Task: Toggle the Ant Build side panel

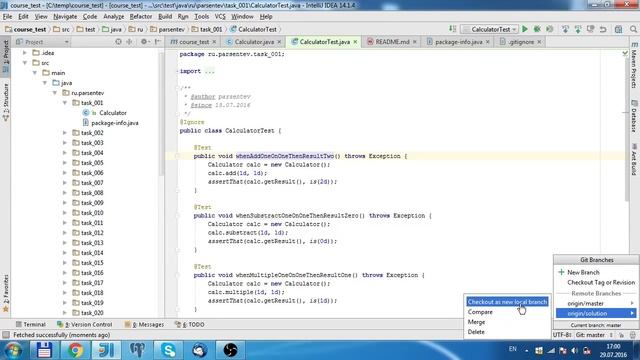Action: 634,160
